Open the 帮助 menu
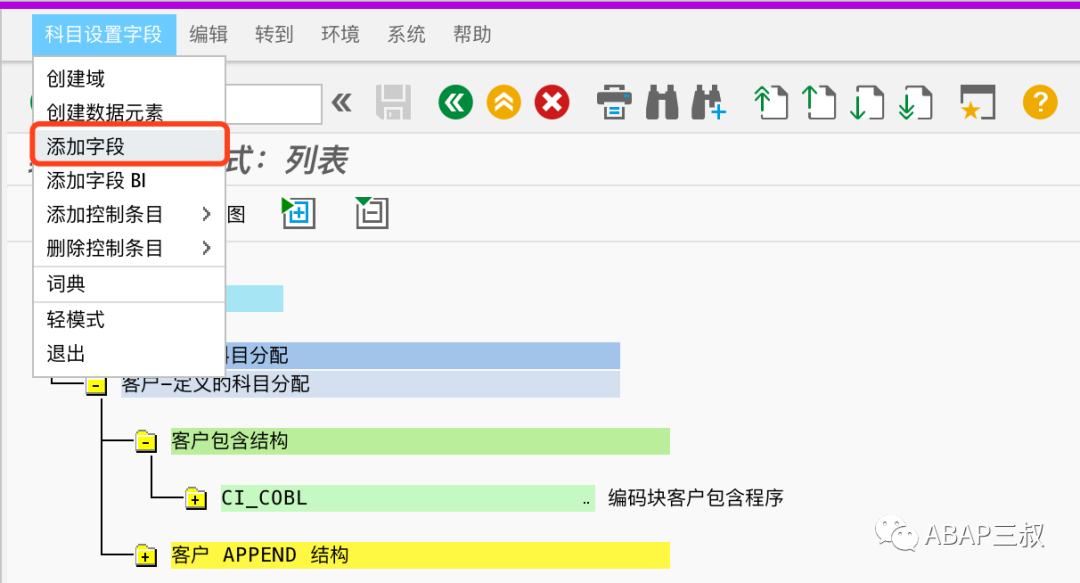Image resolution: width=1080 pixels, height=583 pixels. click(x=472, y=34)
